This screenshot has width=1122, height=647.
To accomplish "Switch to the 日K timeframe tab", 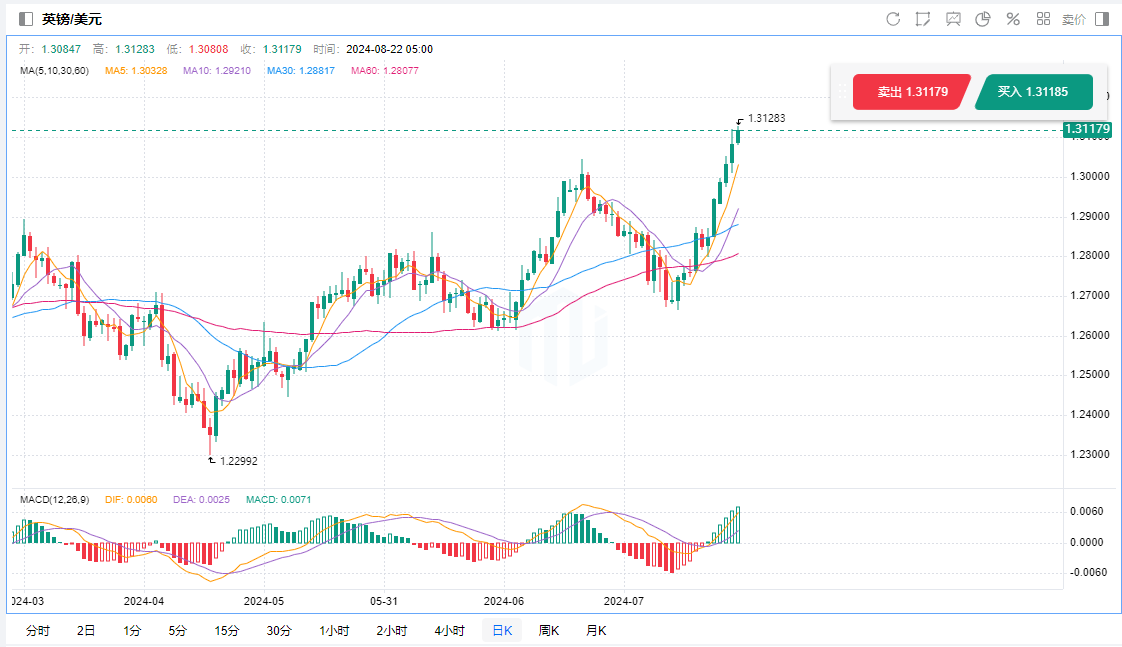I will pyautogui.click(x=500, y=630).
